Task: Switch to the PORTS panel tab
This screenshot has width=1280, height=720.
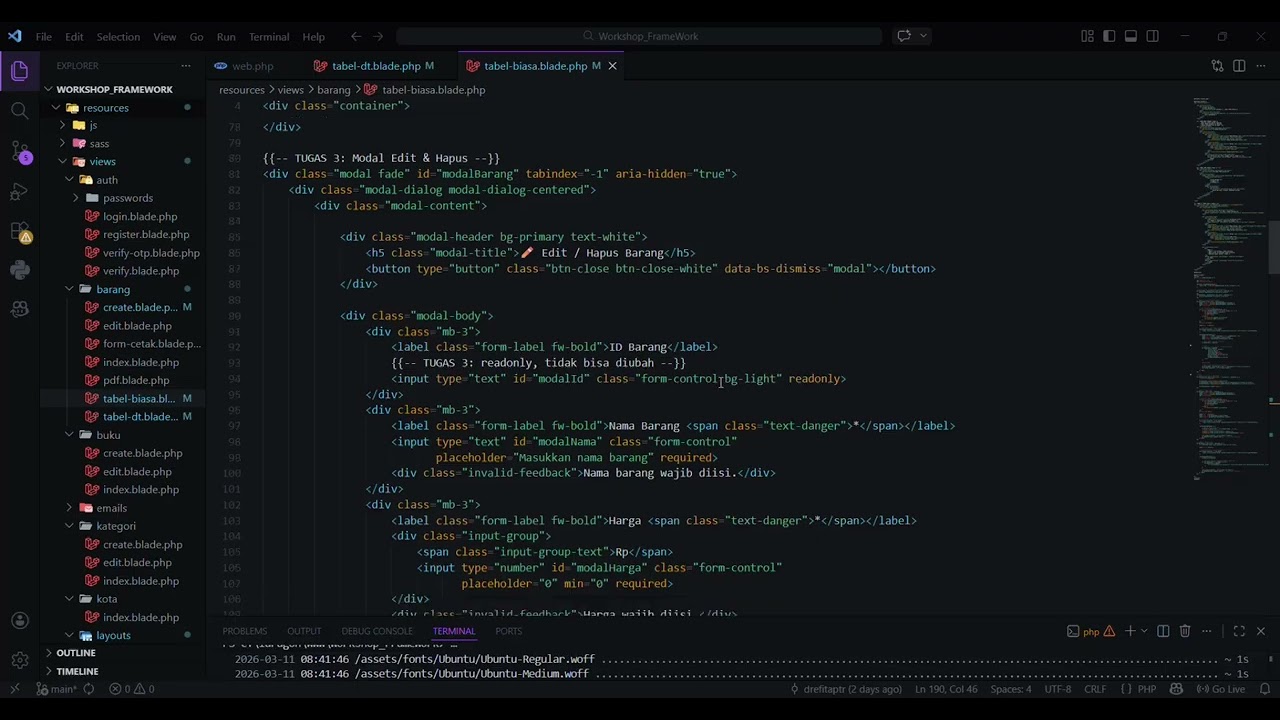Action: tap(508, 631)
